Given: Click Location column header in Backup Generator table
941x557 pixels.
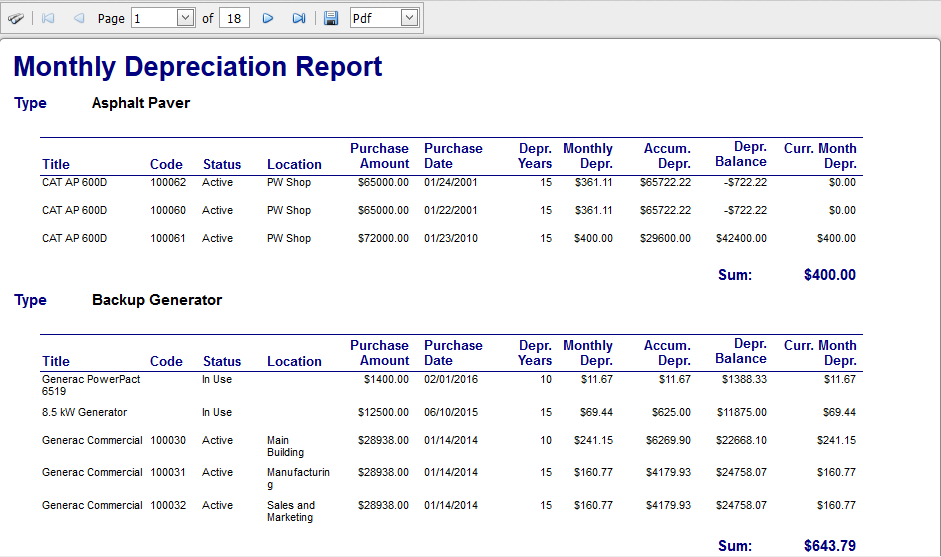Looking at the screenshot, I should 294,362.
